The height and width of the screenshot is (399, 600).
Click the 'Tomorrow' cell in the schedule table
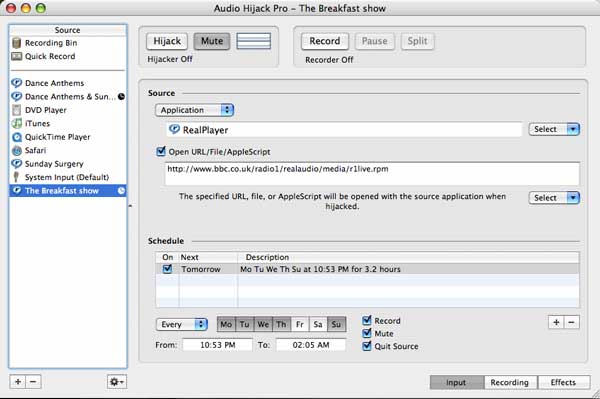tap(201, 269)
